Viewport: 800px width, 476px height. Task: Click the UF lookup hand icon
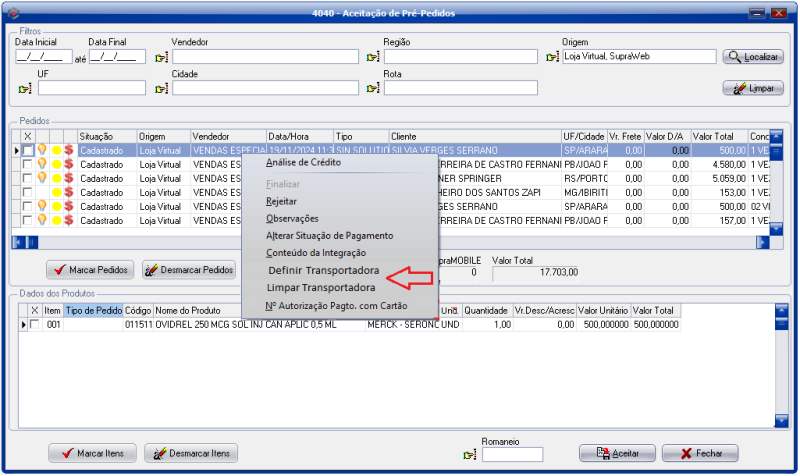(x=26, y=89)
